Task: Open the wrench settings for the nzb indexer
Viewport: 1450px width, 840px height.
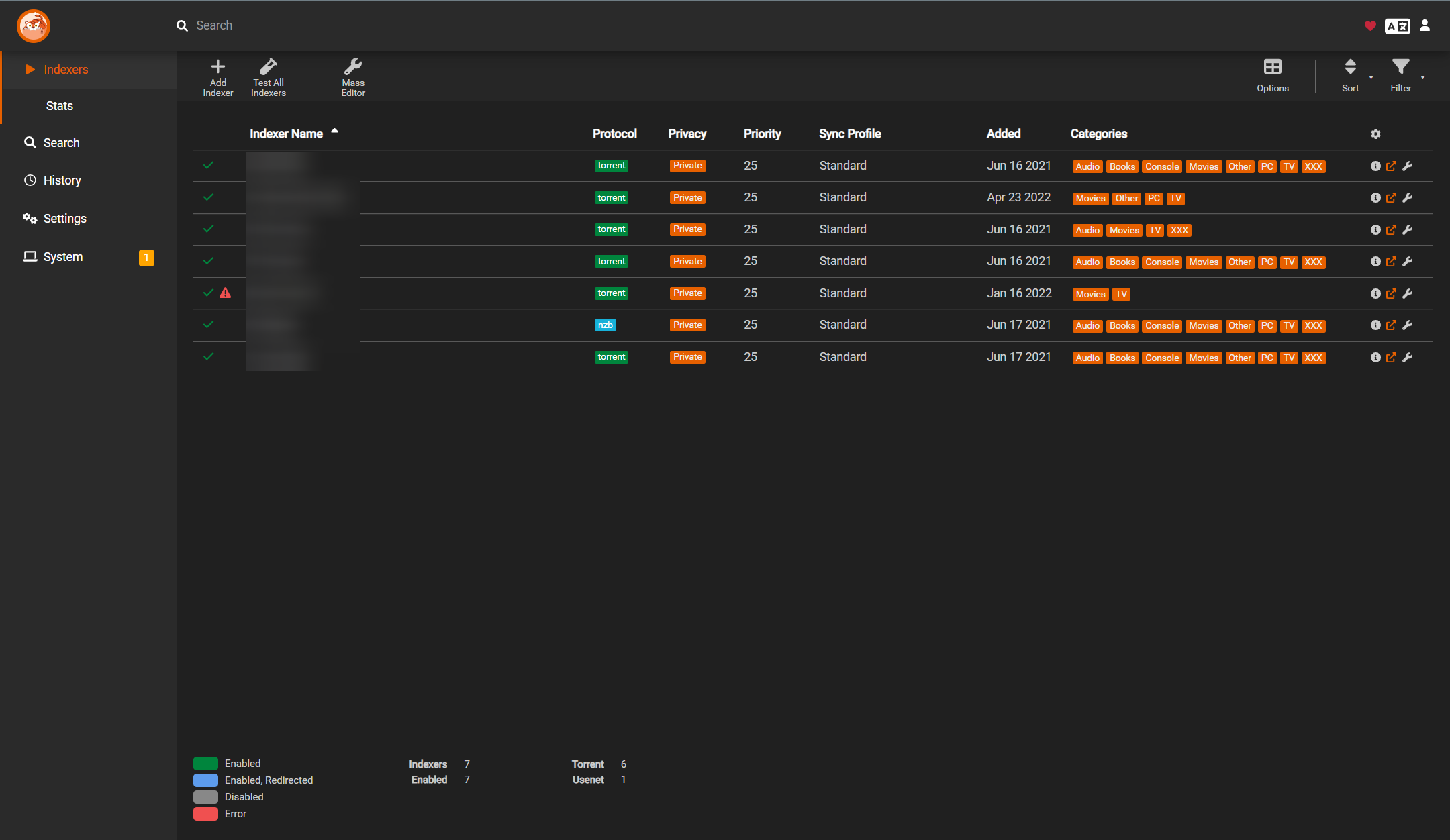Action: (x=1408, y=325)
